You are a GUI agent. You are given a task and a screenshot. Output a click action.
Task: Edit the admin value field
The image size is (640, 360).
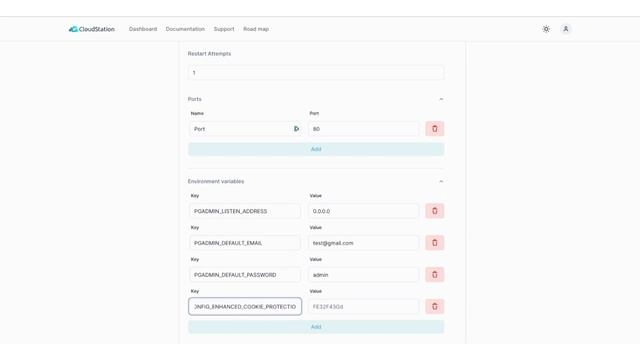tap(363, 275)
